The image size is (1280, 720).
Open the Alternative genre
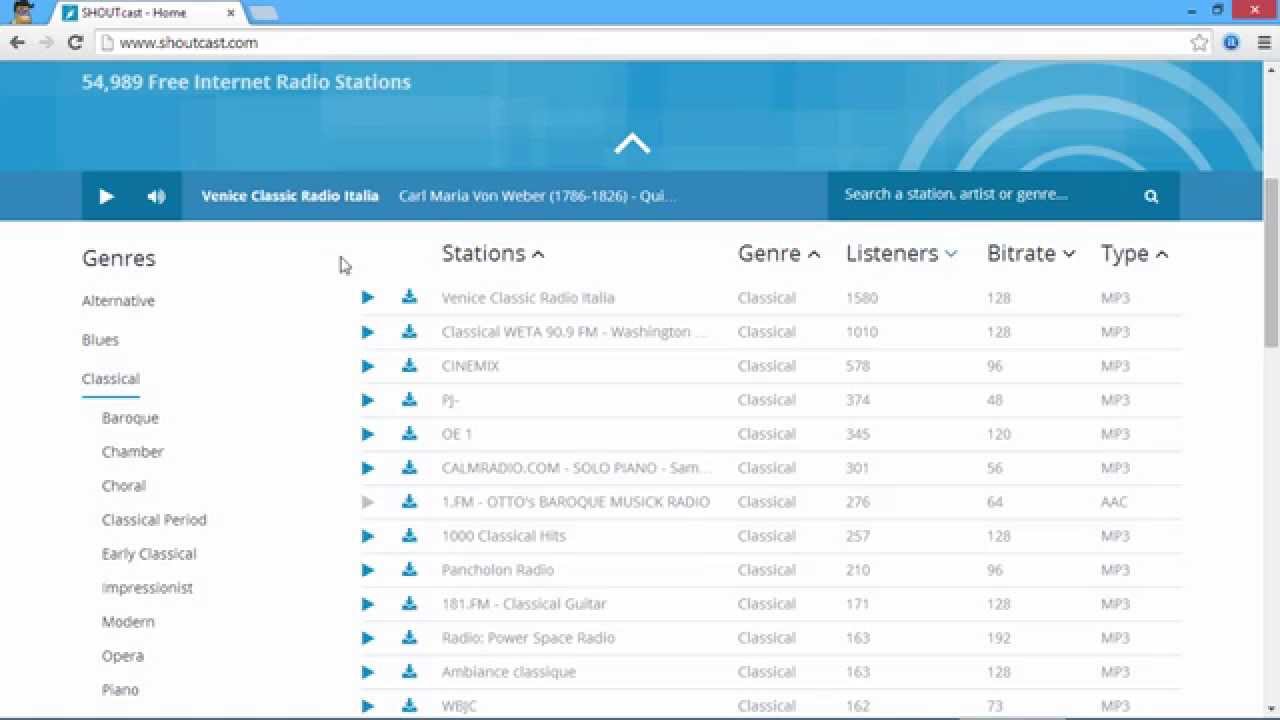point(118,301)
